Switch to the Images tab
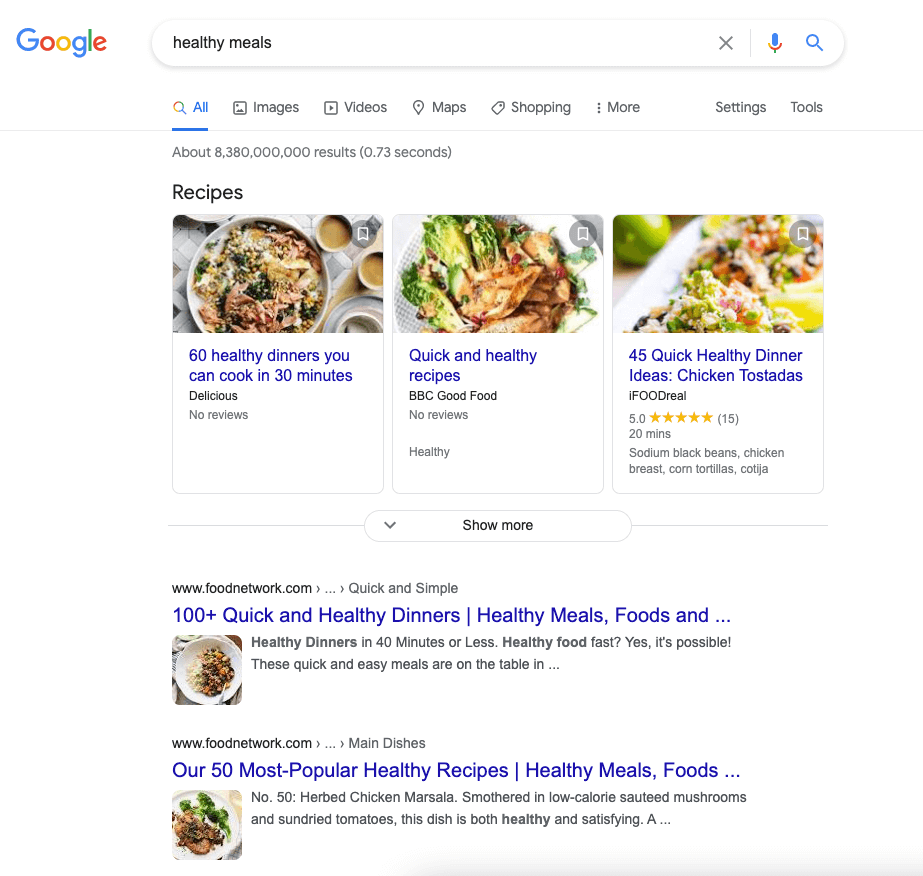This screenshot has height=876, width=923. coord(266,108)
